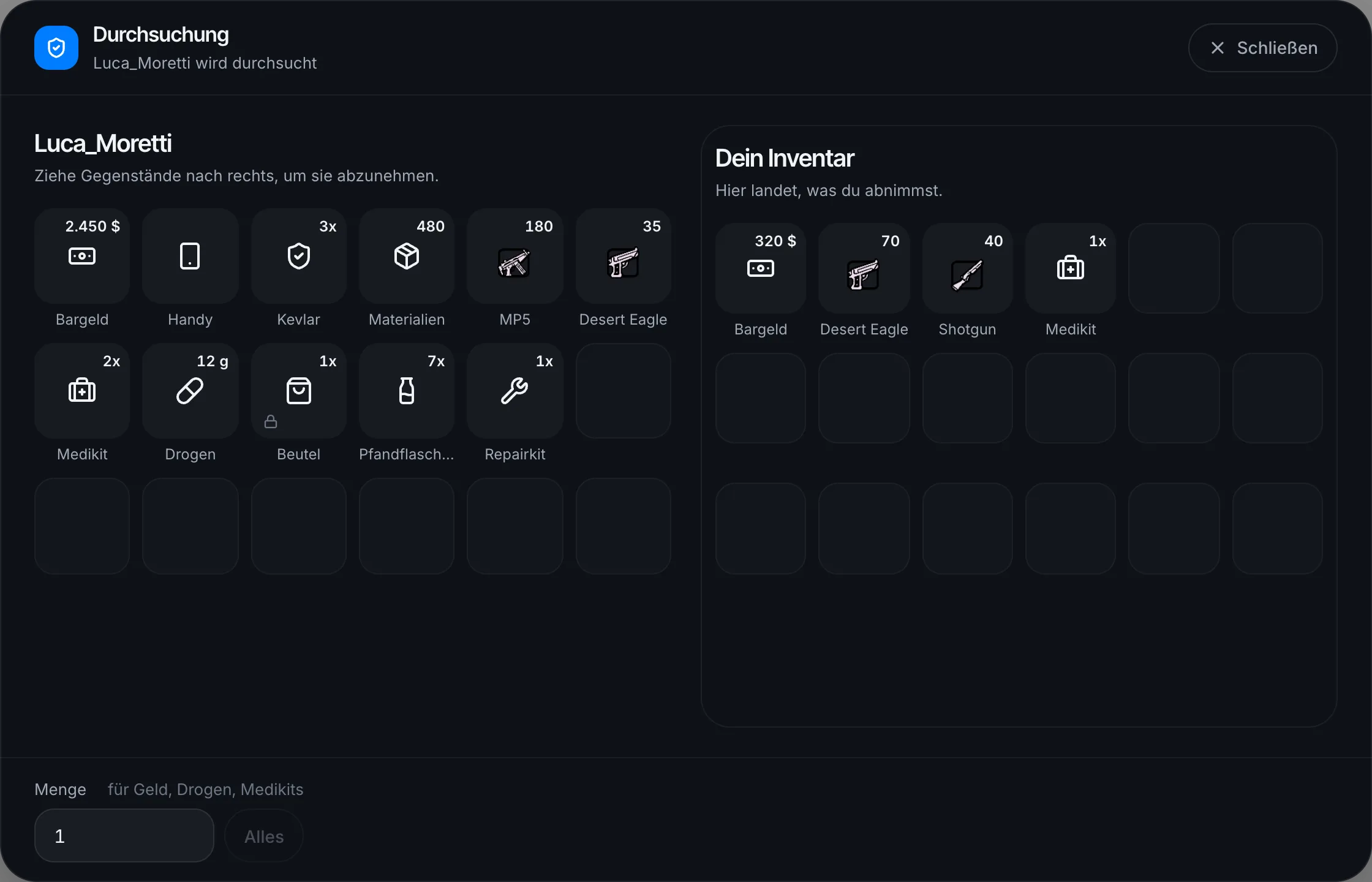Click the 'Ziehe Gegenstände nach rechts' instruction
The image size is (1372, 882).
pyautogui.click(x=236, y=176)
